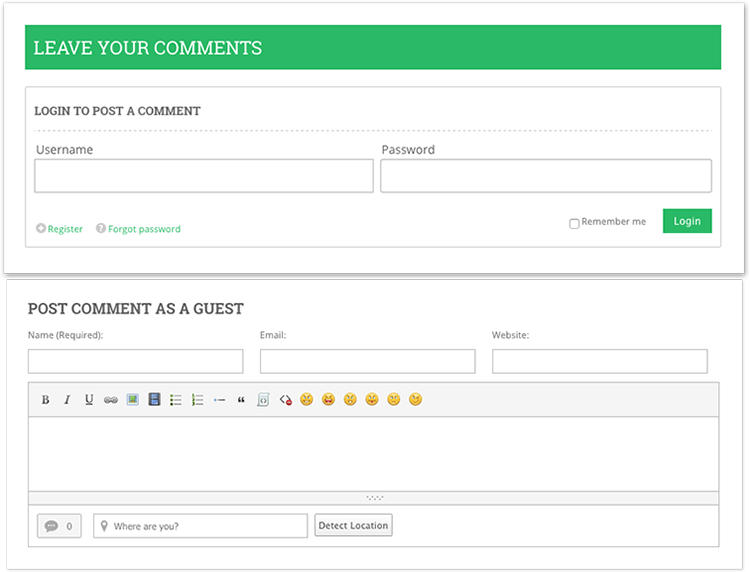Toggle bold formatting in comment editor
This screenshot has height=572, width=750.
point(45,400)
